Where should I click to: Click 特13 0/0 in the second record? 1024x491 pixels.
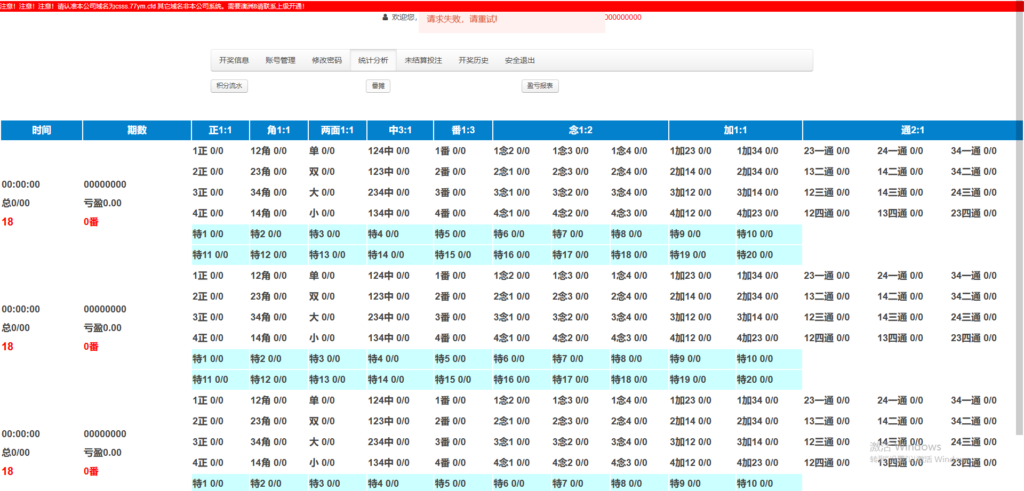pyautogui.click(x=328, y=379)
